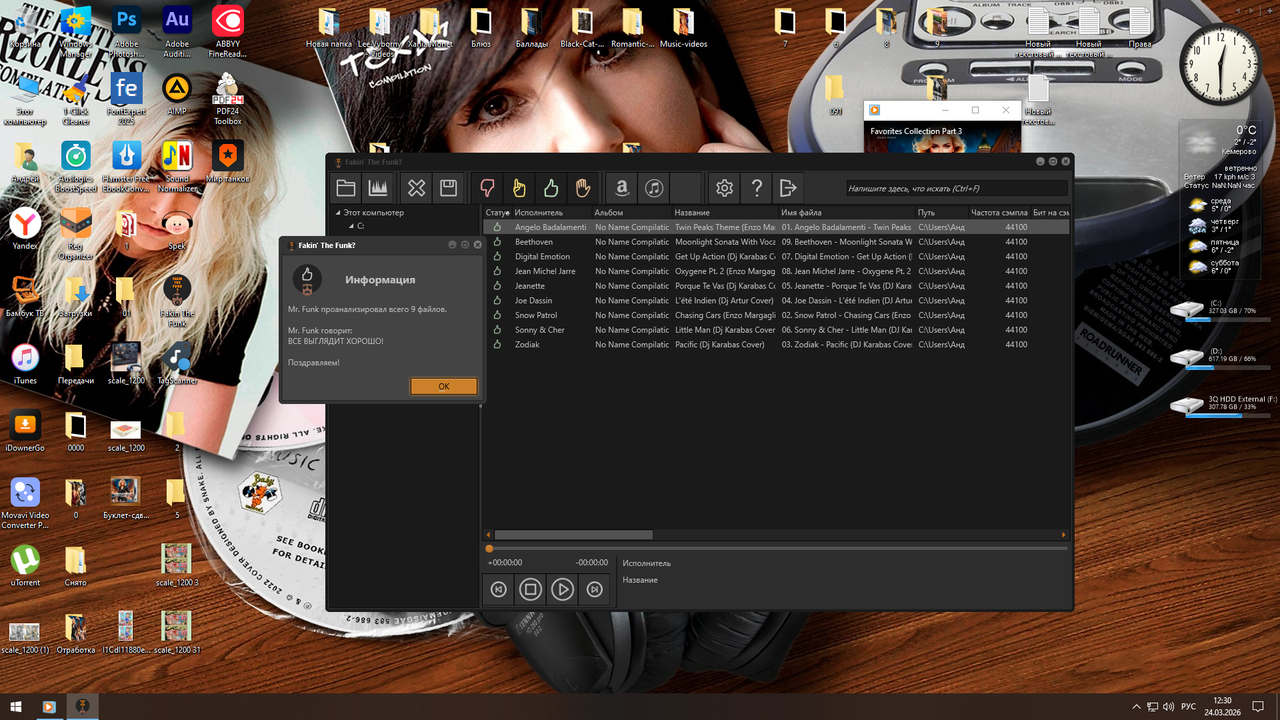Collapse the C: drive tree node
The image size is (1280, 720).
point(351,226)
